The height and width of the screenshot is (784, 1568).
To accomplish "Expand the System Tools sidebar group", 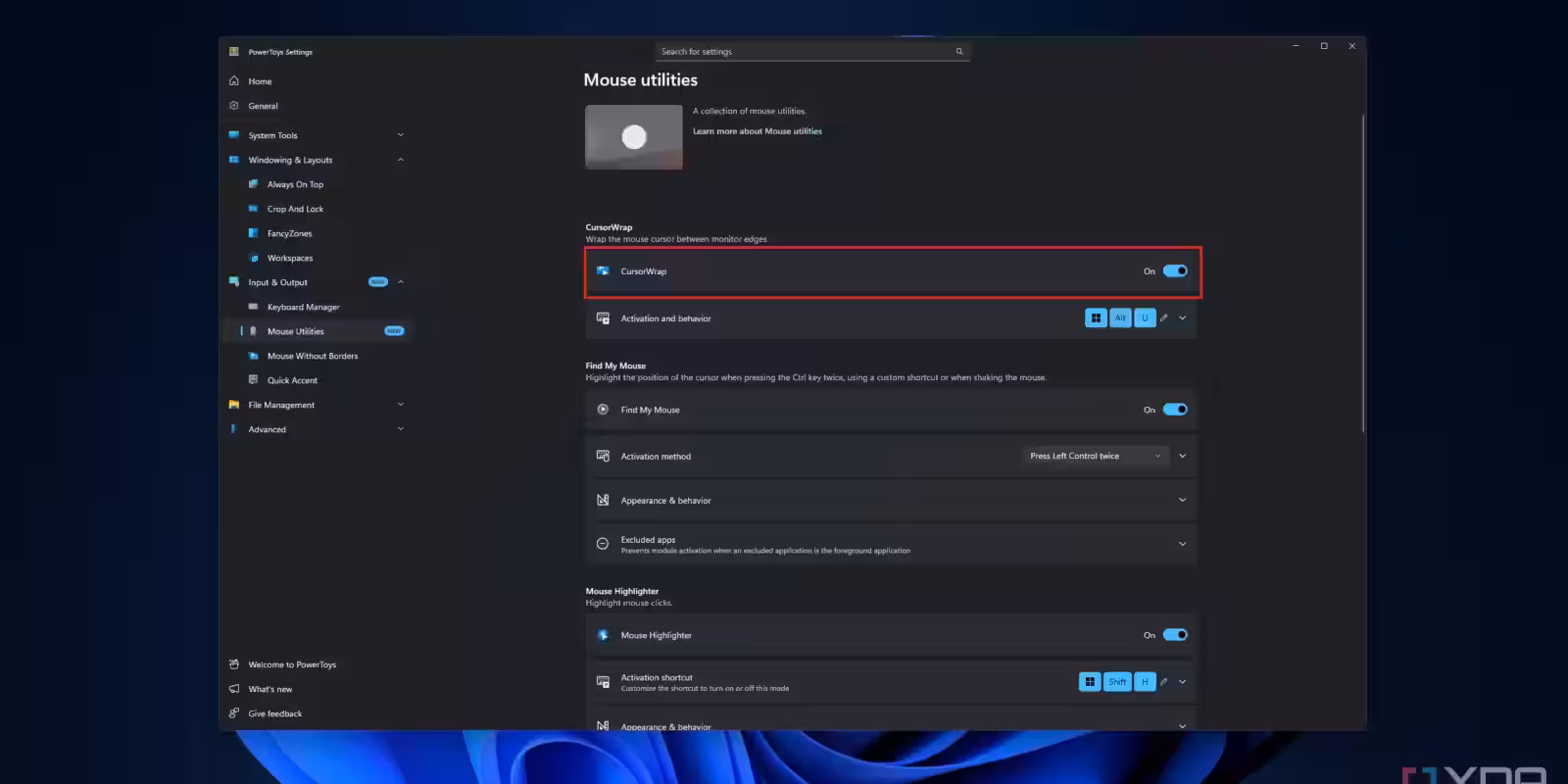I will pyautogui.click(x=400, y=135).
